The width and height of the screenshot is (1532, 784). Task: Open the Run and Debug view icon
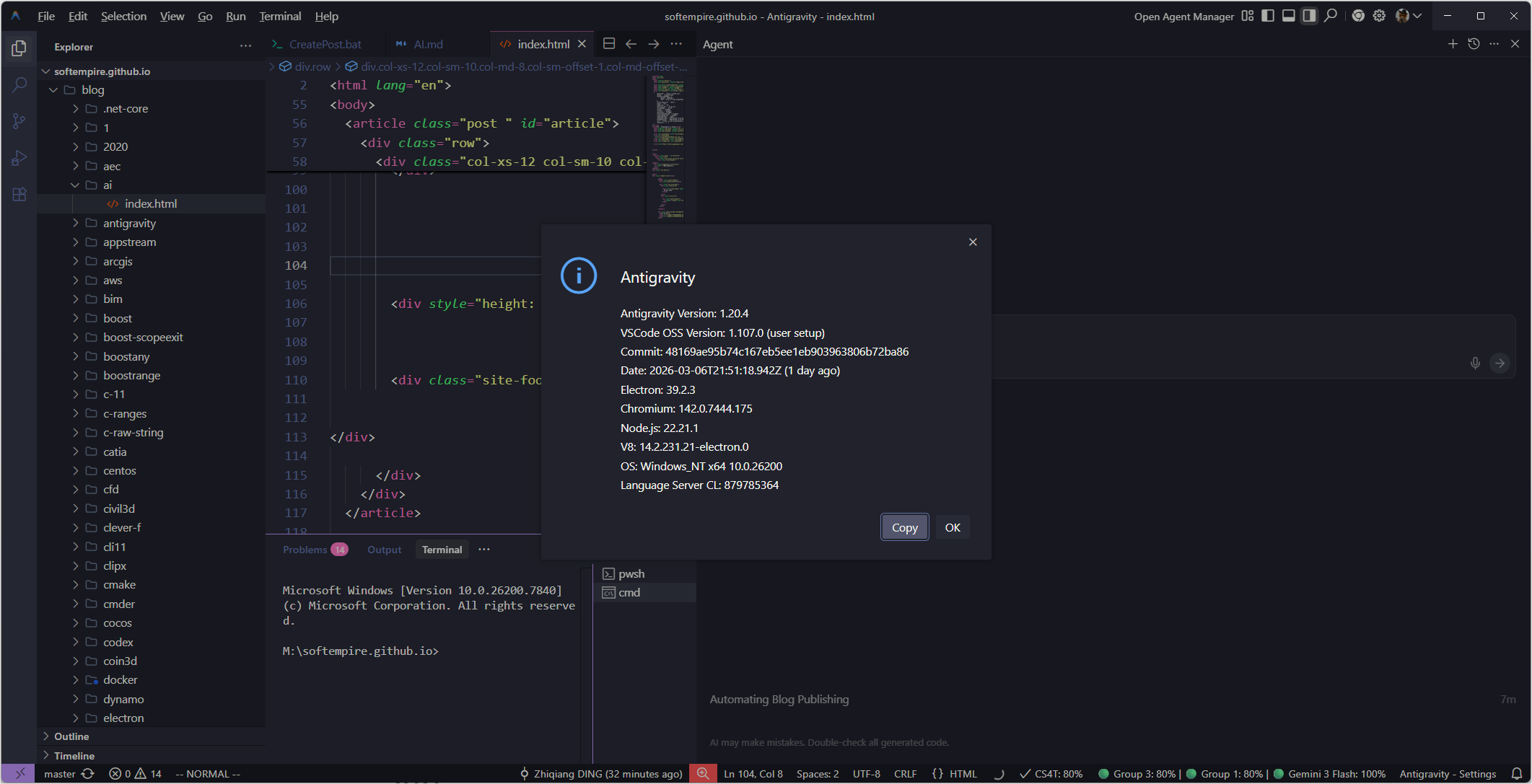click(19, 158)
